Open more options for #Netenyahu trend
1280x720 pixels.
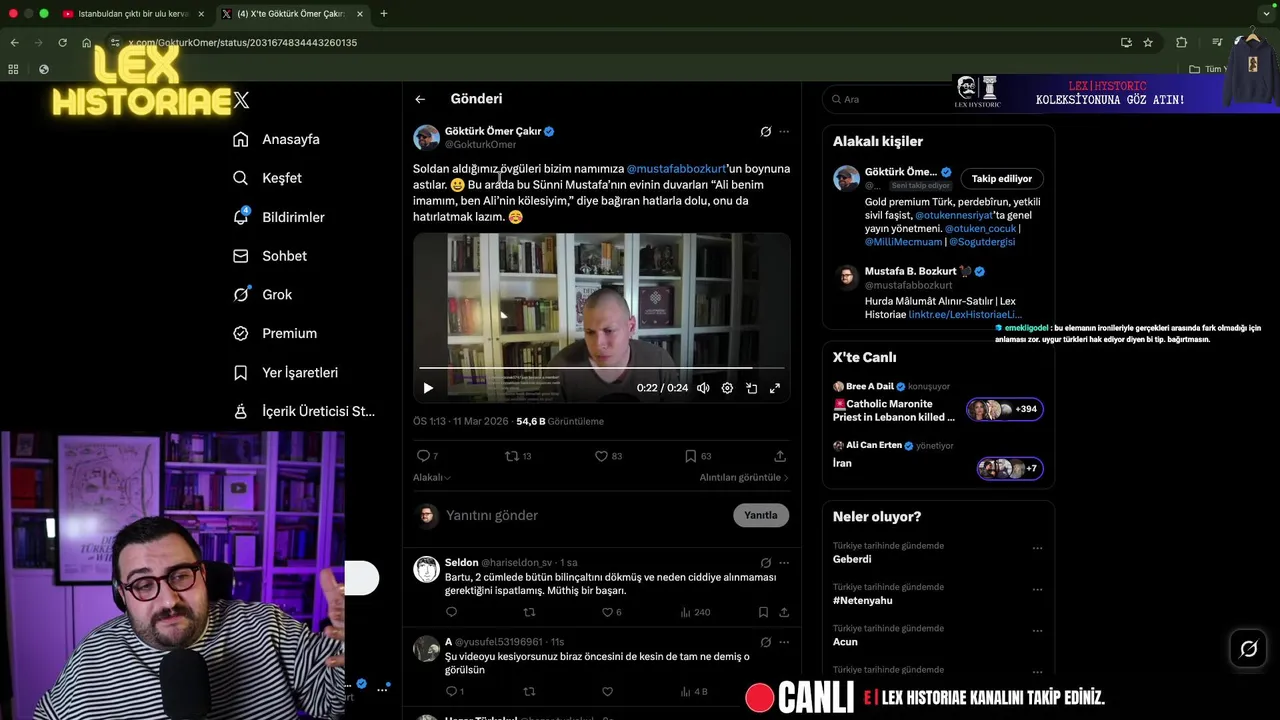[x=1037, y=590]
